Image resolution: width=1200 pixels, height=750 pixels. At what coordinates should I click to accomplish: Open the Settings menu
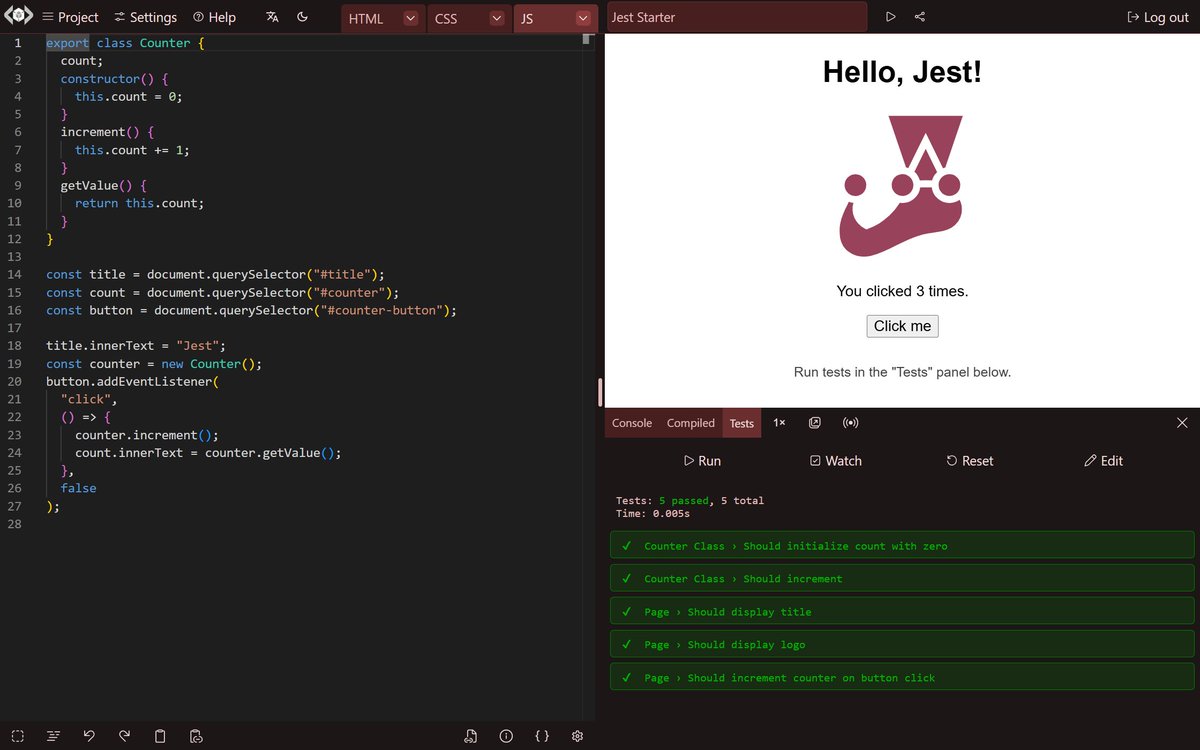pyautogui.click(x=145, y=17)
